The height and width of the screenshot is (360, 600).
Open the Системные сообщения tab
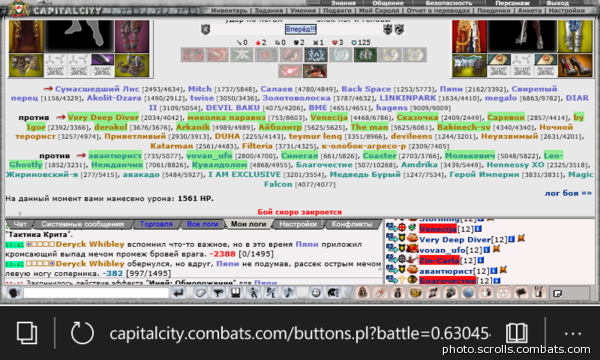[83, 224]
